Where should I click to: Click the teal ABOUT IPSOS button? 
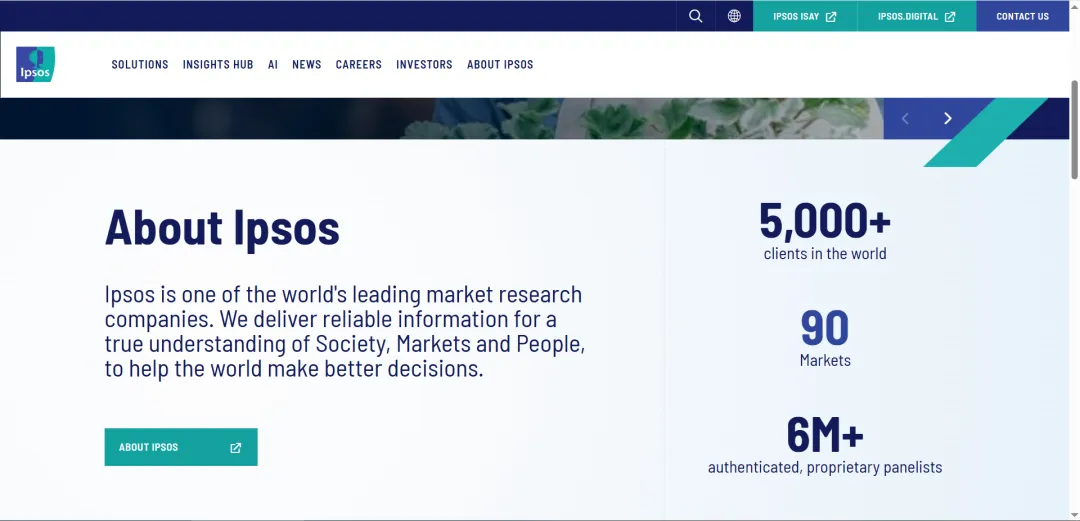point(181,447)
